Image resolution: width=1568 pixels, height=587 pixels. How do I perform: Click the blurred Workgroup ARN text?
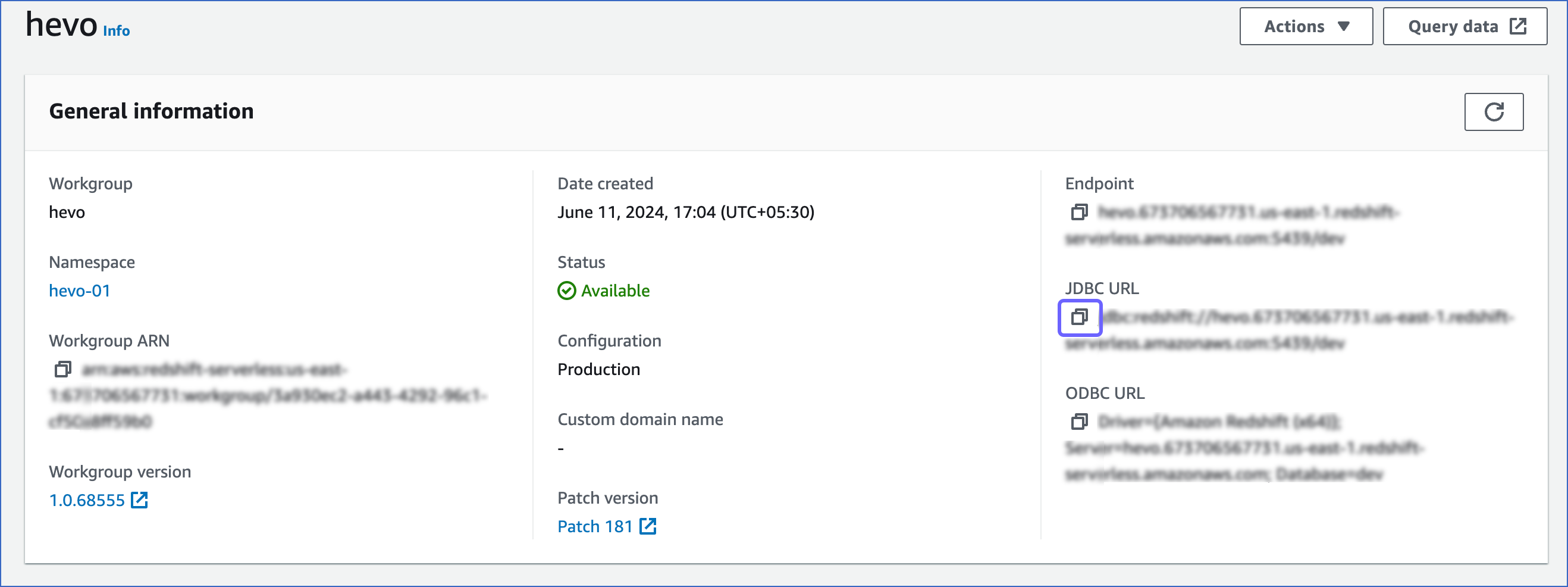click(268, 395)
